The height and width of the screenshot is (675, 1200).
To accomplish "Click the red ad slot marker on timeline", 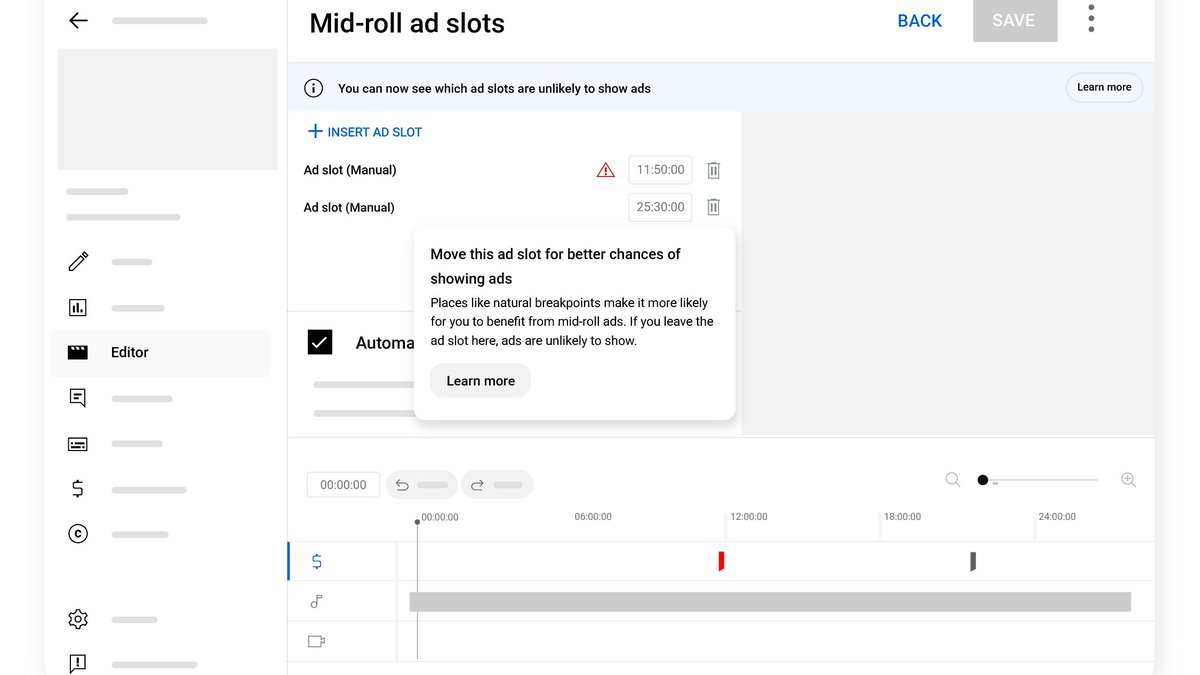I will (720, 561).
